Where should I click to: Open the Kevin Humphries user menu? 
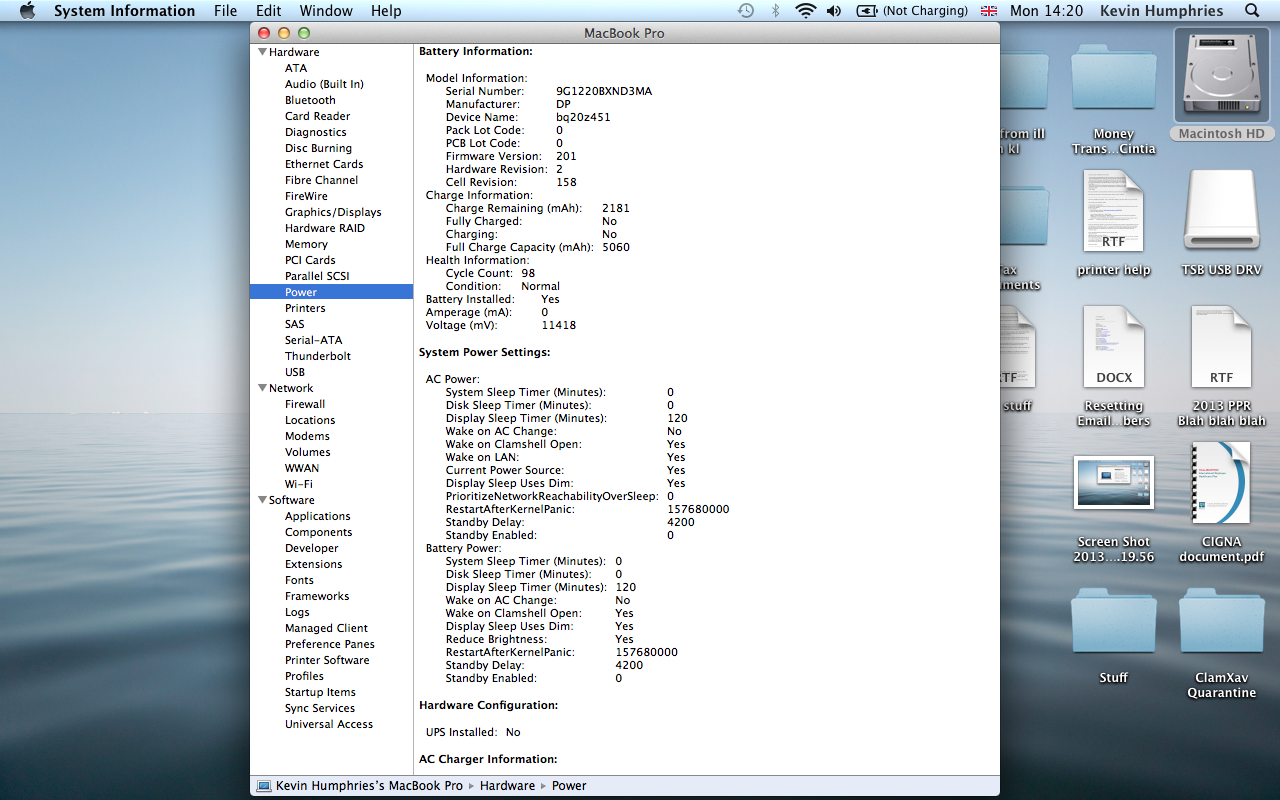point(1161,11)
